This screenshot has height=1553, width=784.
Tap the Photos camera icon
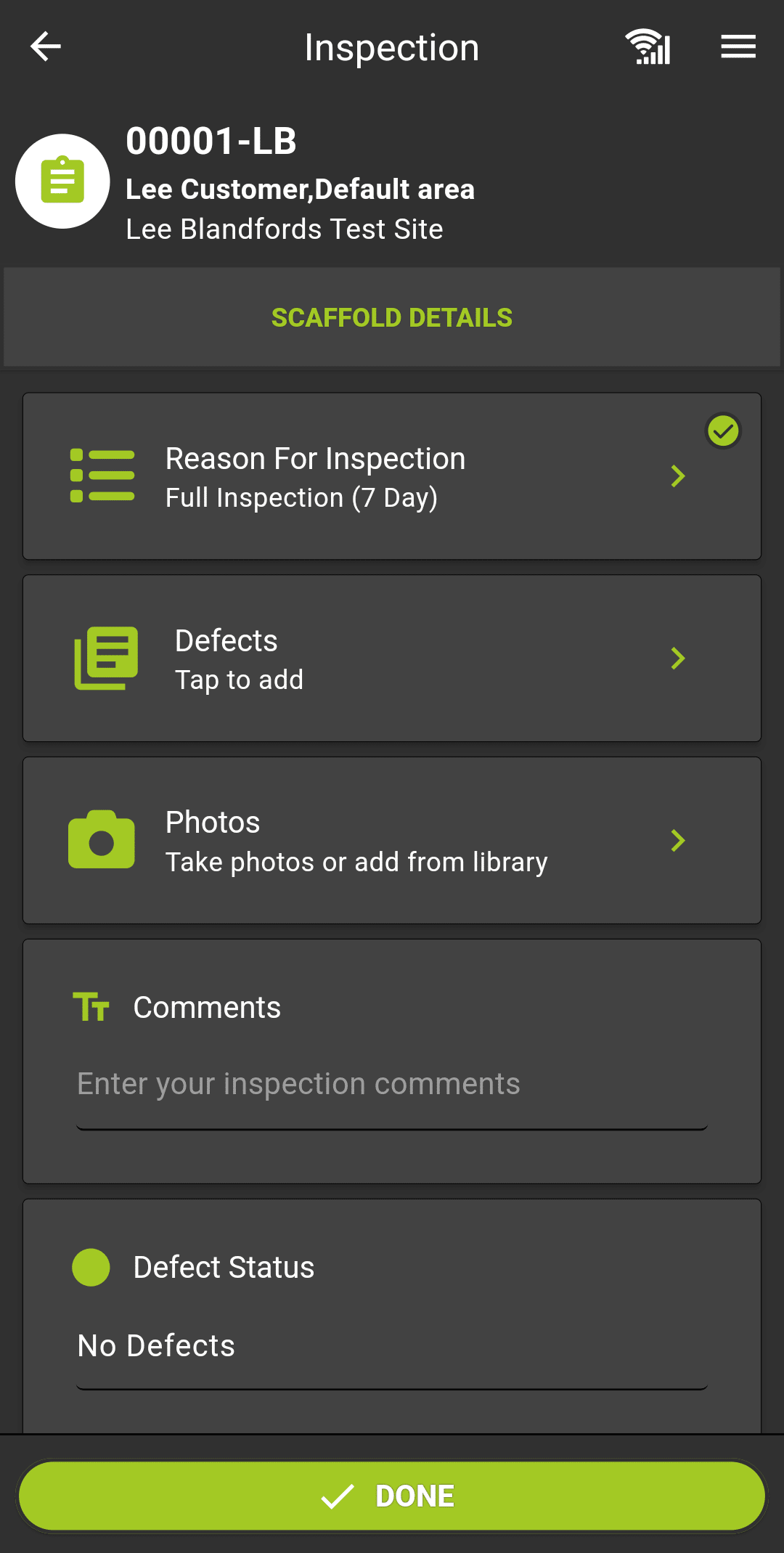(102, 840)
